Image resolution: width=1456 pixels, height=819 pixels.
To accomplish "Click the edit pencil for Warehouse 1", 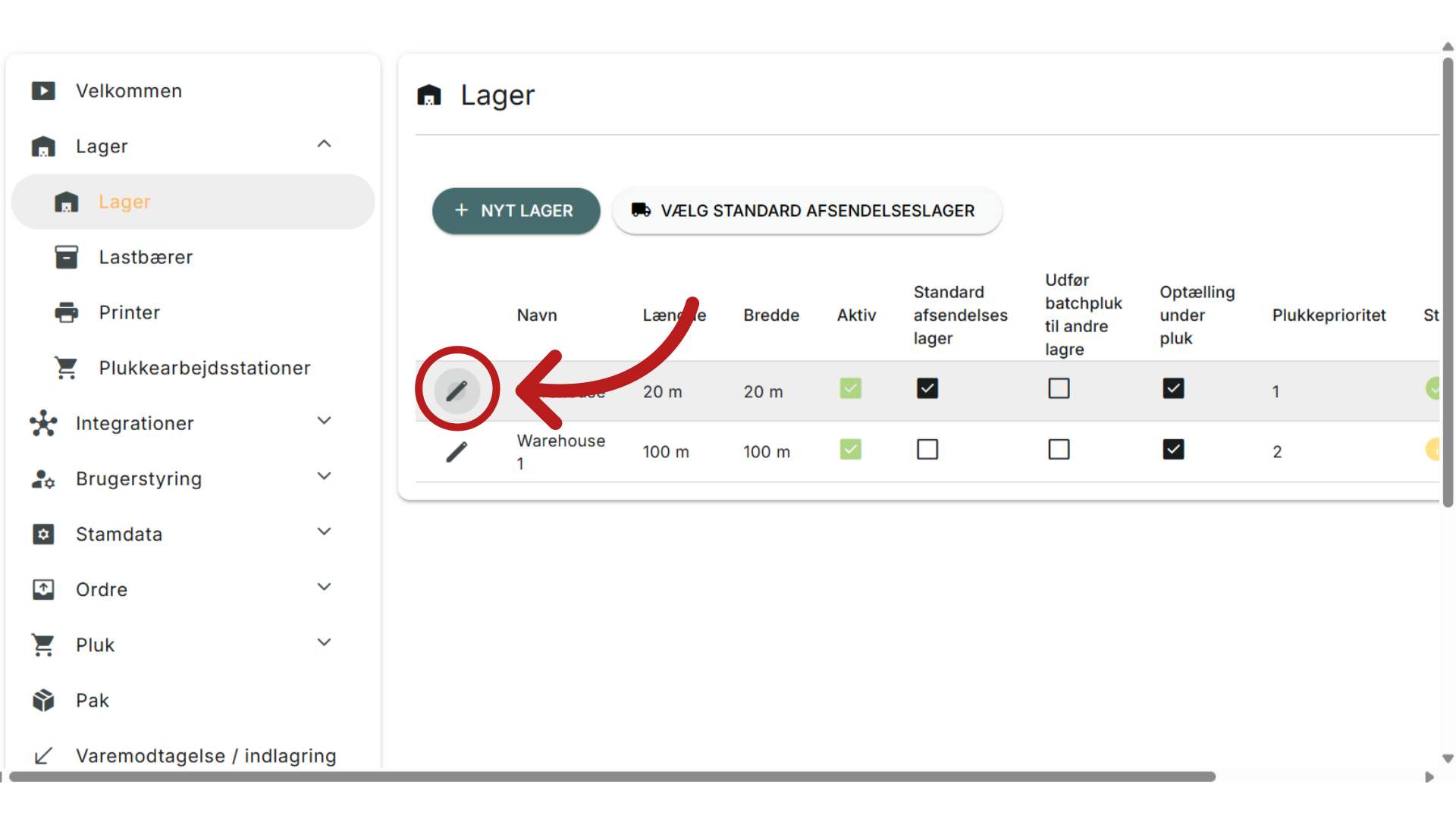I will [x=457, y=452].
